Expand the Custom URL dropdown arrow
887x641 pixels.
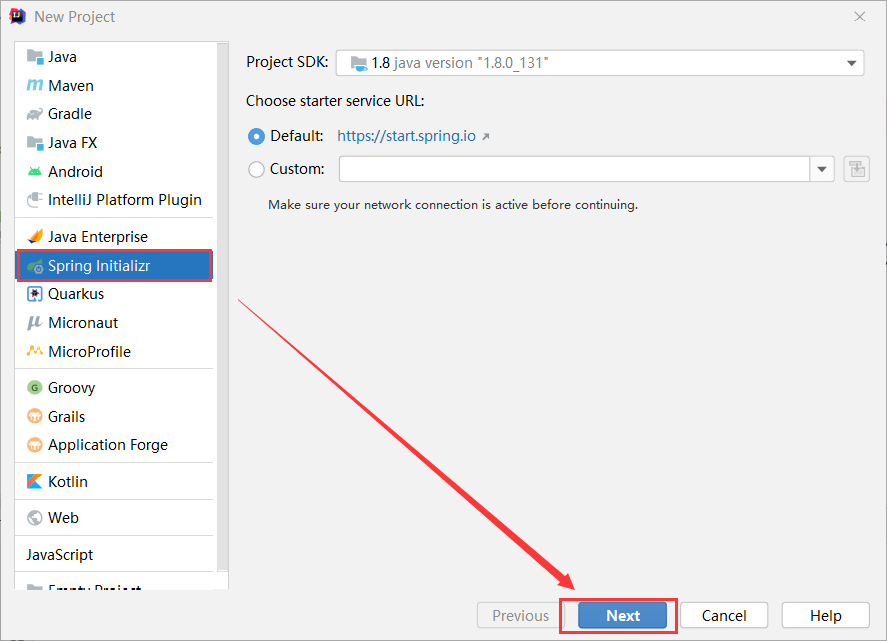pos(823,169)
